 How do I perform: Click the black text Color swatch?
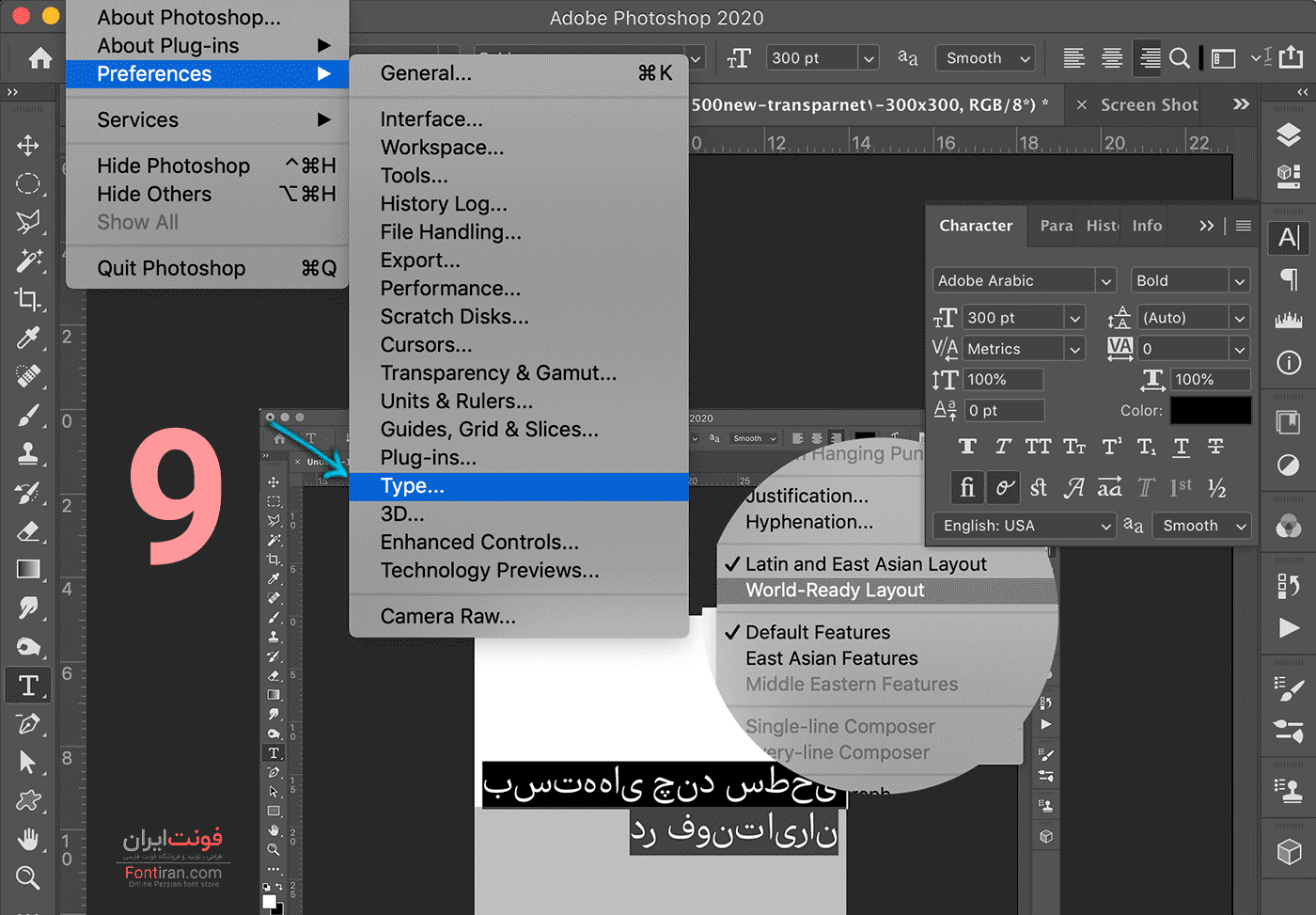point(1210,410)
